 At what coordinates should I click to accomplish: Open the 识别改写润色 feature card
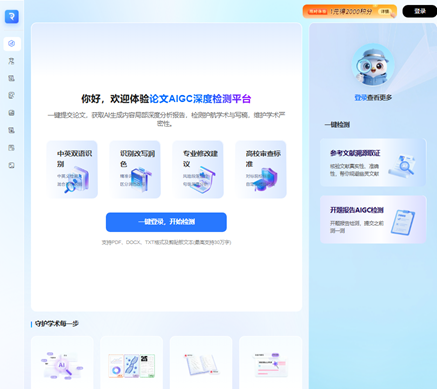(x=135, y=169)
